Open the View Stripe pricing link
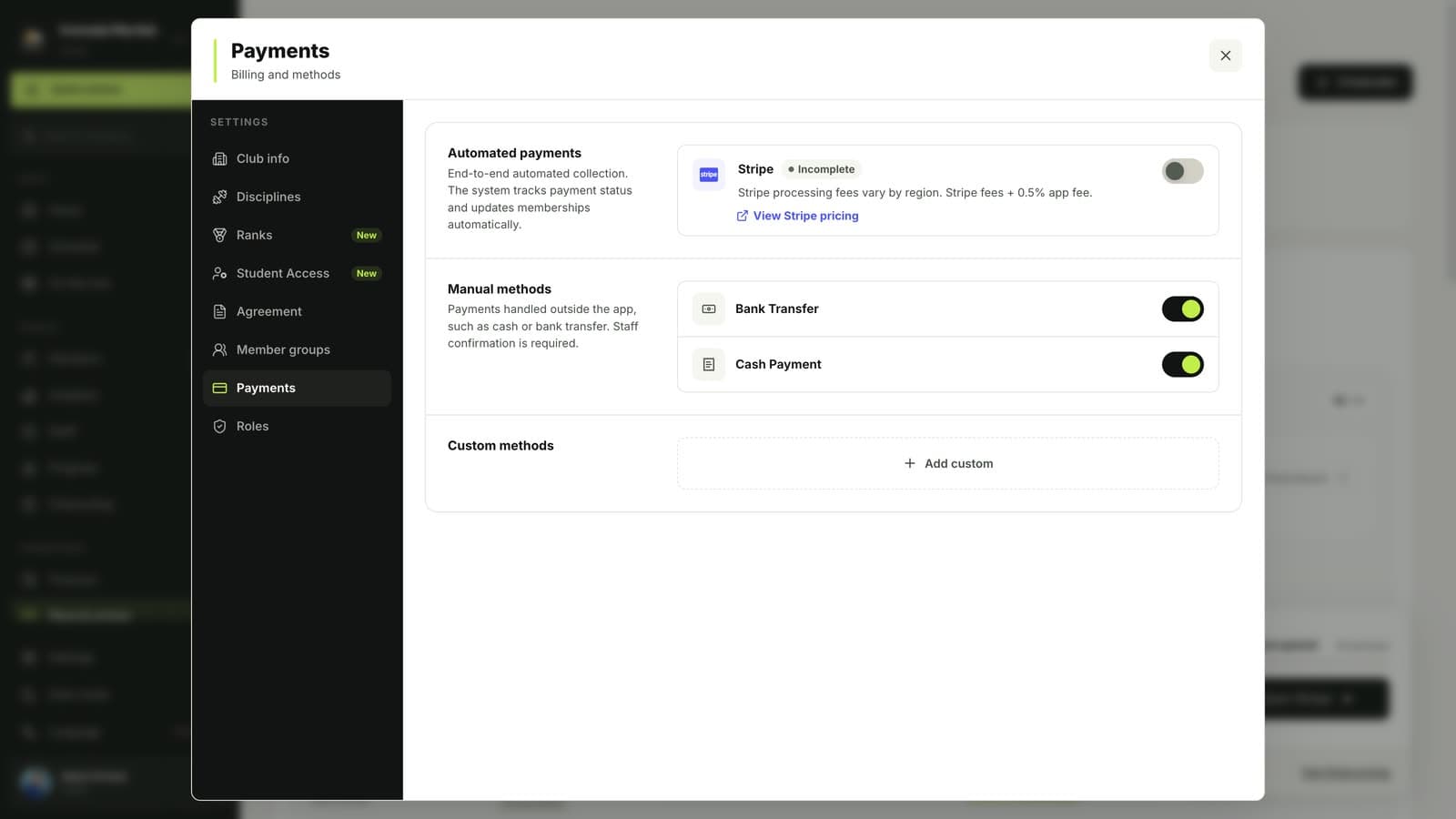Screen dimensions: 1456x819 [797, 216]
